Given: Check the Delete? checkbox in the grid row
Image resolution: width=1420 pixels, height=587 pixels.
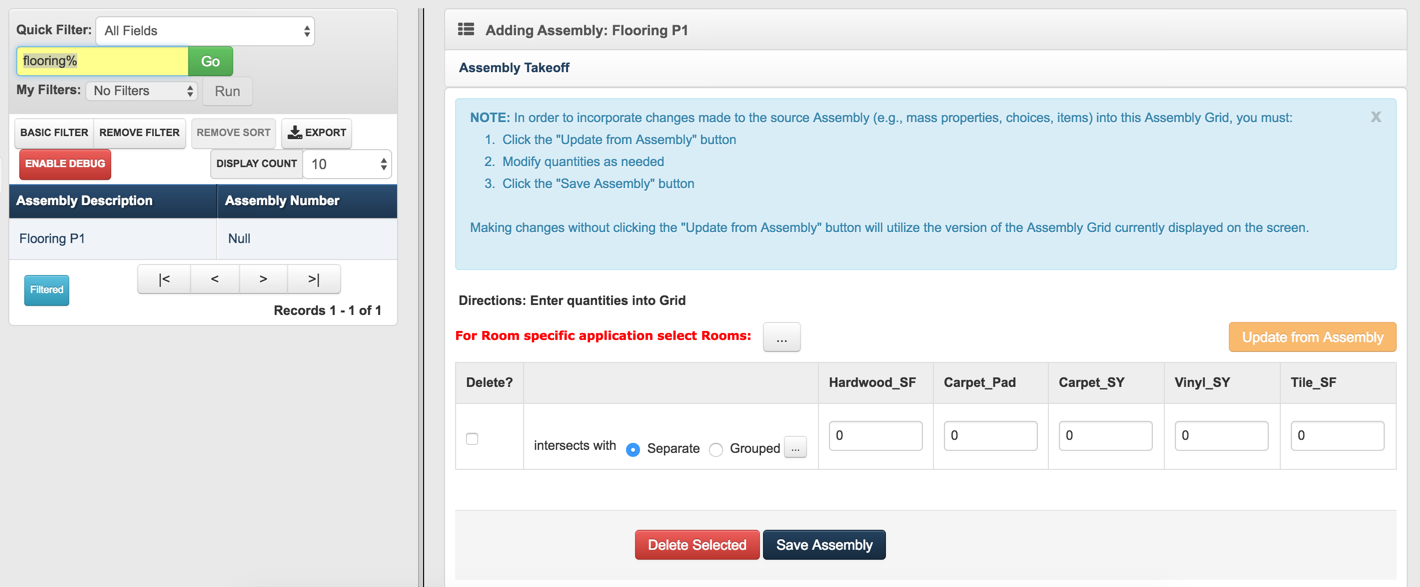Looking at the screenshot, I should [472, 438].
